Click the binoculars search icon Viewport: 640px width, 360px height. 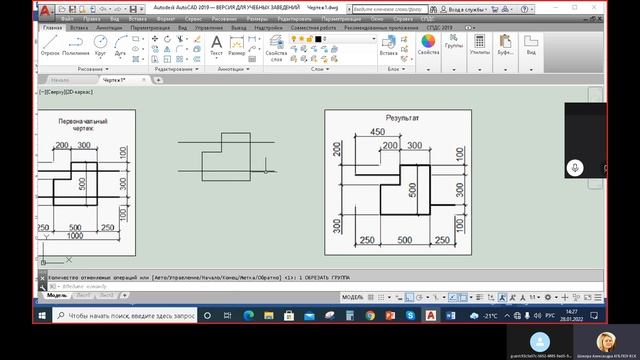click(x=433, y=9)
